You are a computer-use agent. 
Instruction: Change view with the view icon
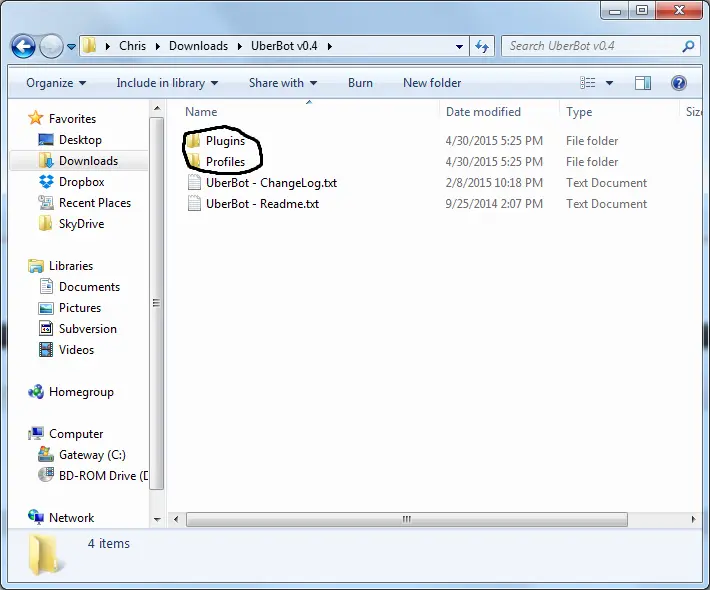point(588,83)
